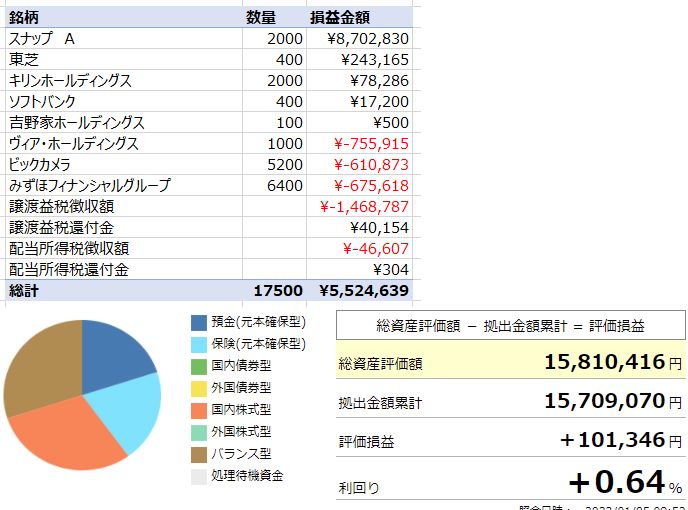This screenshot has width=688, height=510.
Task: Click the みずほフィナンシャルグループ row name
Action: (90, 186)
